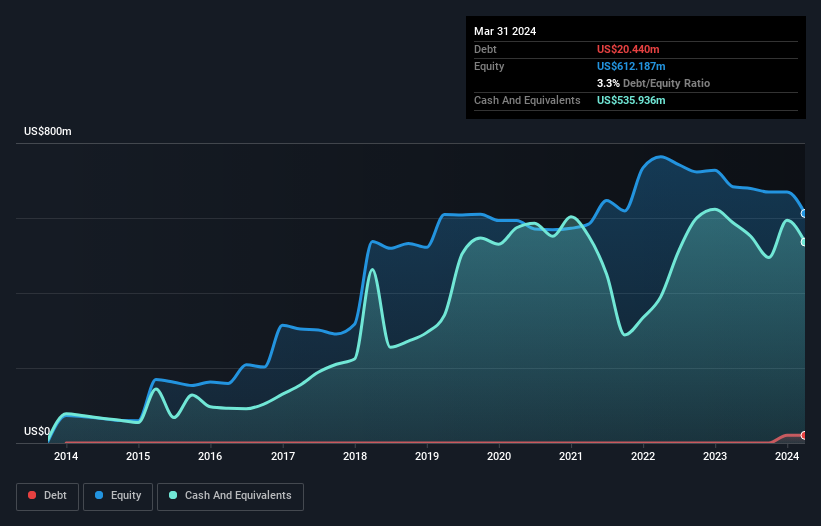This screenshot has height=526, width=821.
Task: Click the teal Cash And Equivalents legend dot
Action: click(x=173, y=495)
